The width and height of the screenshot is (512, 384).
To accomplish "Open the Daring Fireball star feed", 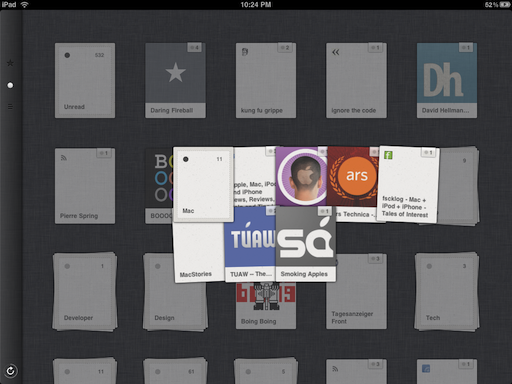I will coord(175,80).
